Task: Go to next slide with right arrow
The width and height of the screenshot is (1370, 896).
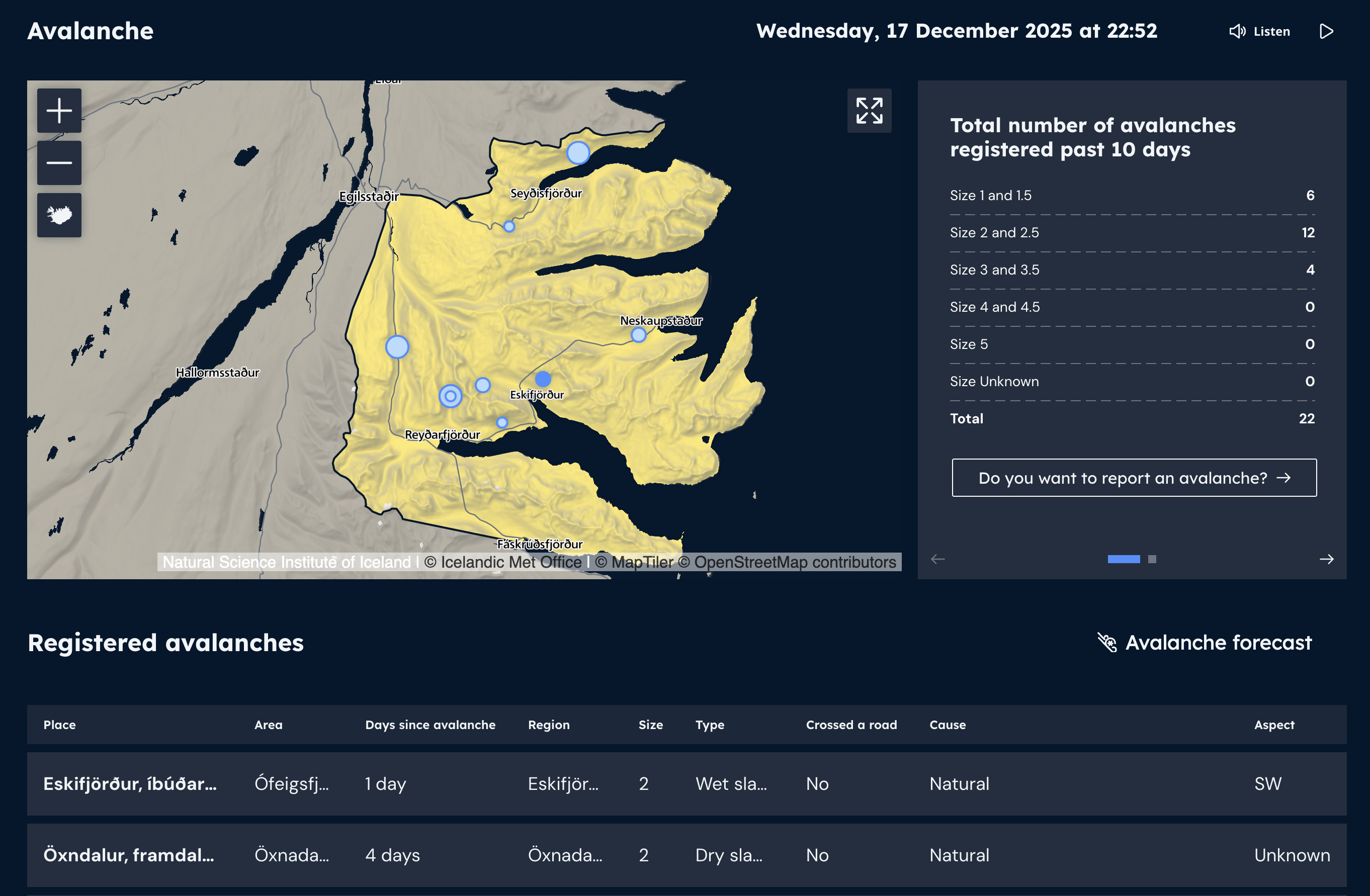Action: click(x=1326, y=559)
